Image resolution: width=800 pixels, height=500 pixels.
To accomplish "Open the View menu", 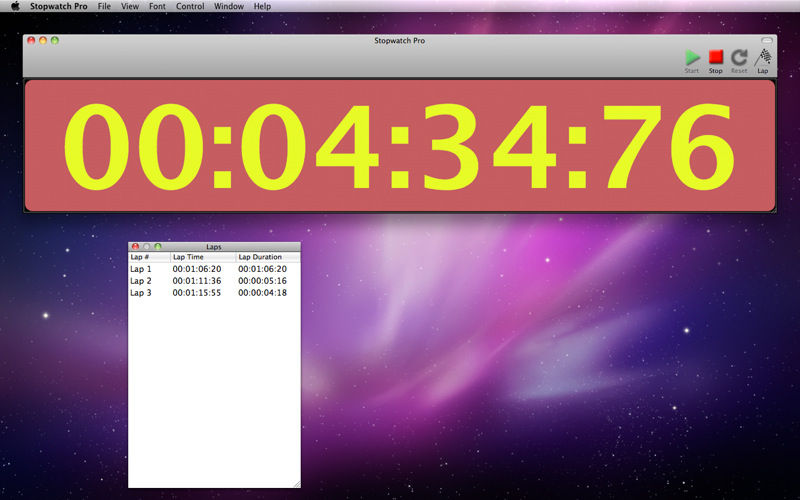I will tap(130, 6).
